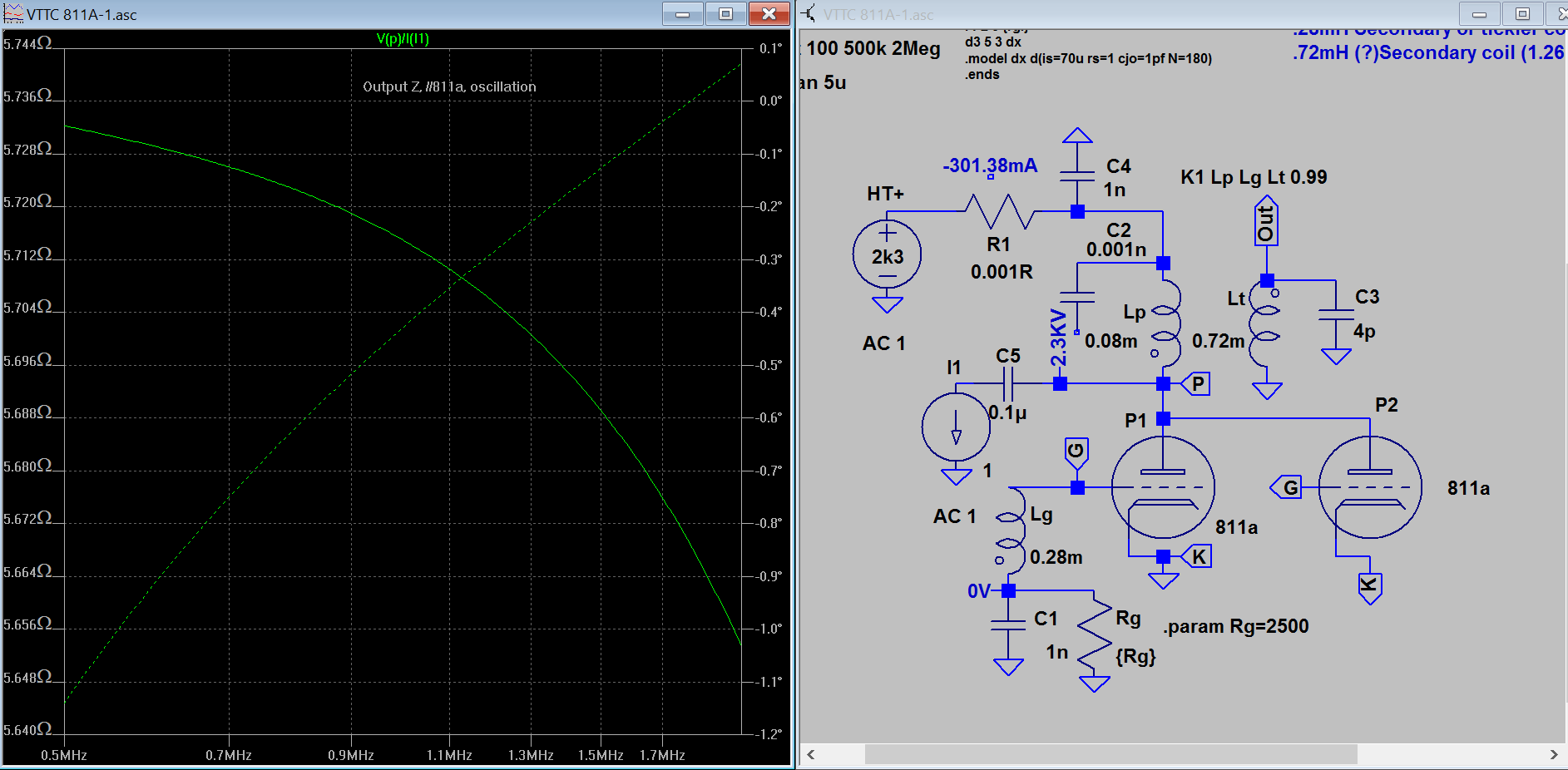Click the .param Rg=2500 directive
The image size is (1568, 770).
[1236, 626]
